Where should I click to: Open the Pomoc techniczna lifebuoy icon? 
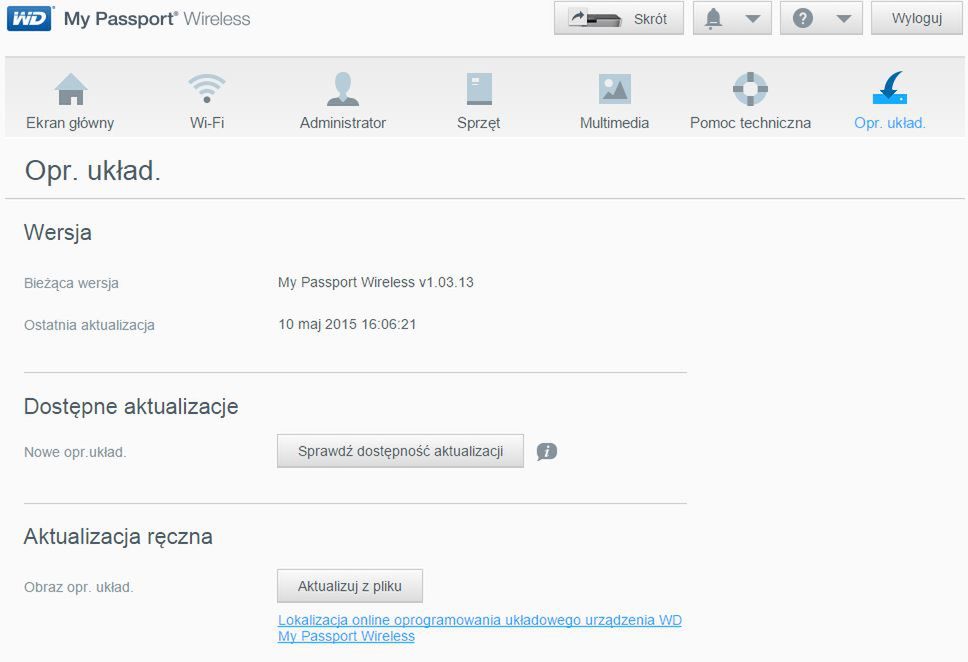pos(750,89)
